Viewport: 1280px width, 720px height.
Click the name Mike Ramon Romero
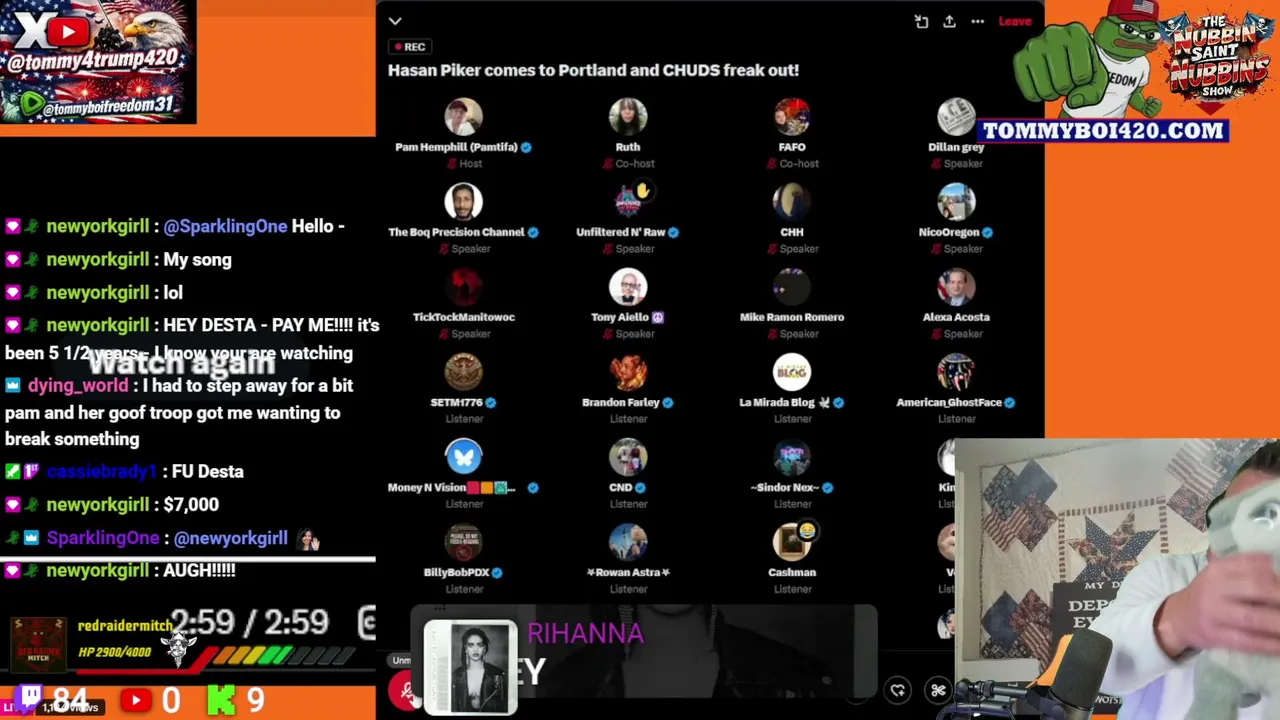792,317
